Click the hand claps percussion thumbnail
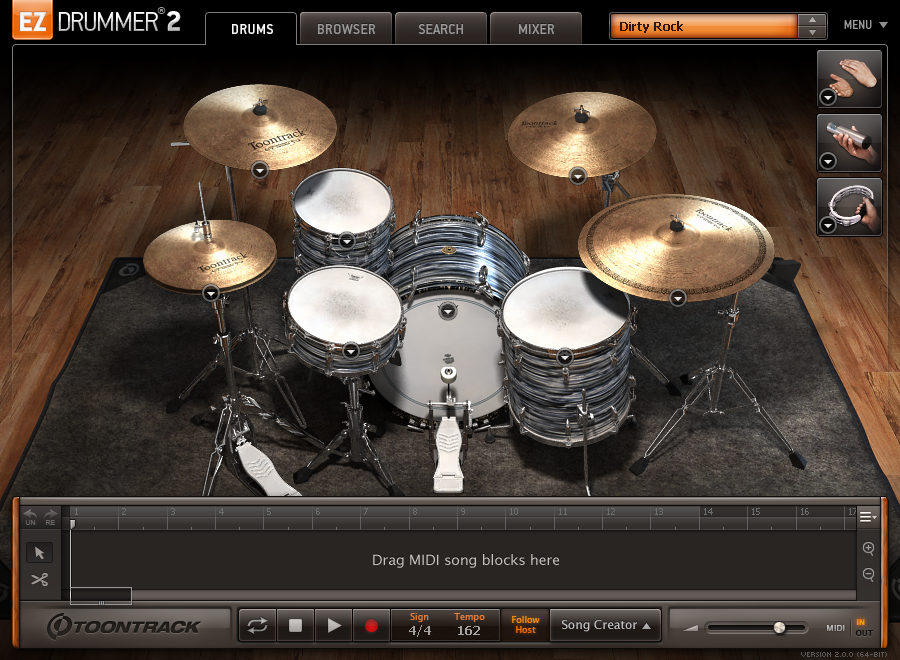 pos(849,79)
